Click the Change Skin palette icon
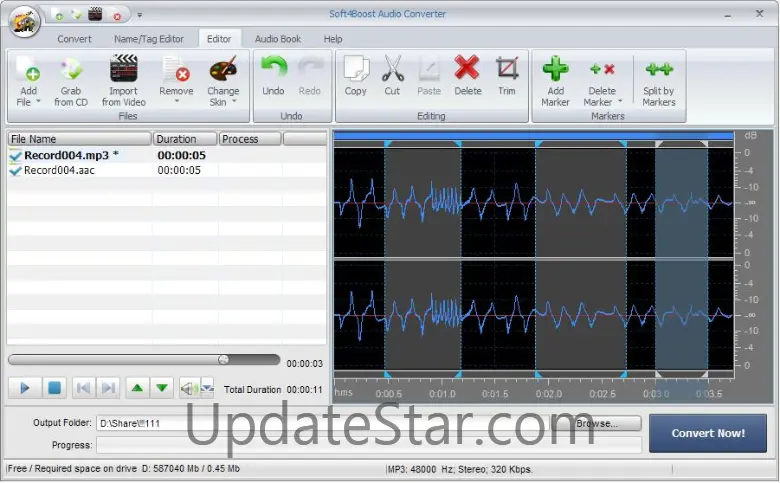This screenshot has height=483, width=780. 223,70
